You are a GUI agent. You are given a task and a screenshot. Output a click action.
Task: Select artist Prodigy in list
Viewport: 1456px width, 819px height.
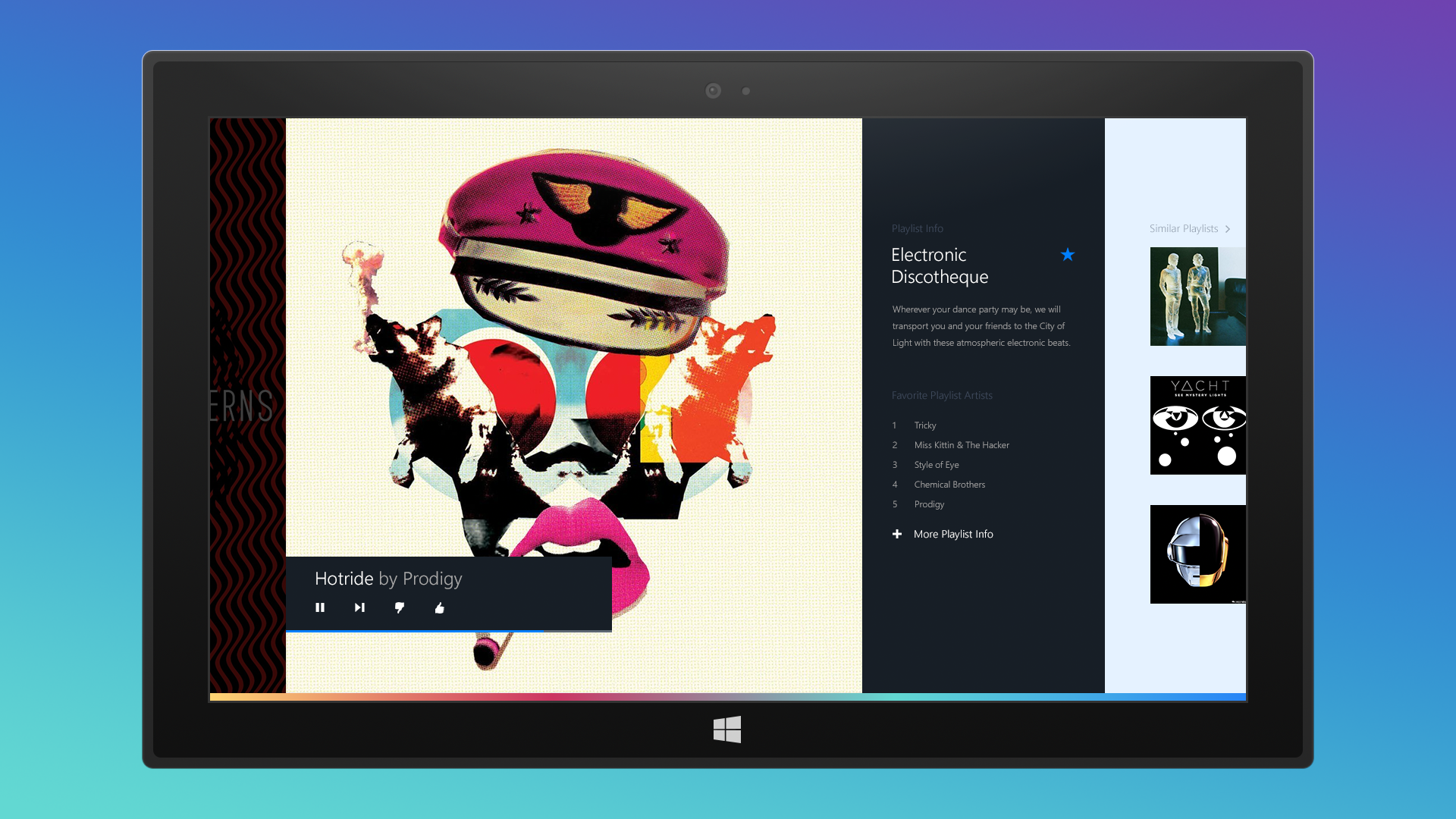(x=929, y=504)
